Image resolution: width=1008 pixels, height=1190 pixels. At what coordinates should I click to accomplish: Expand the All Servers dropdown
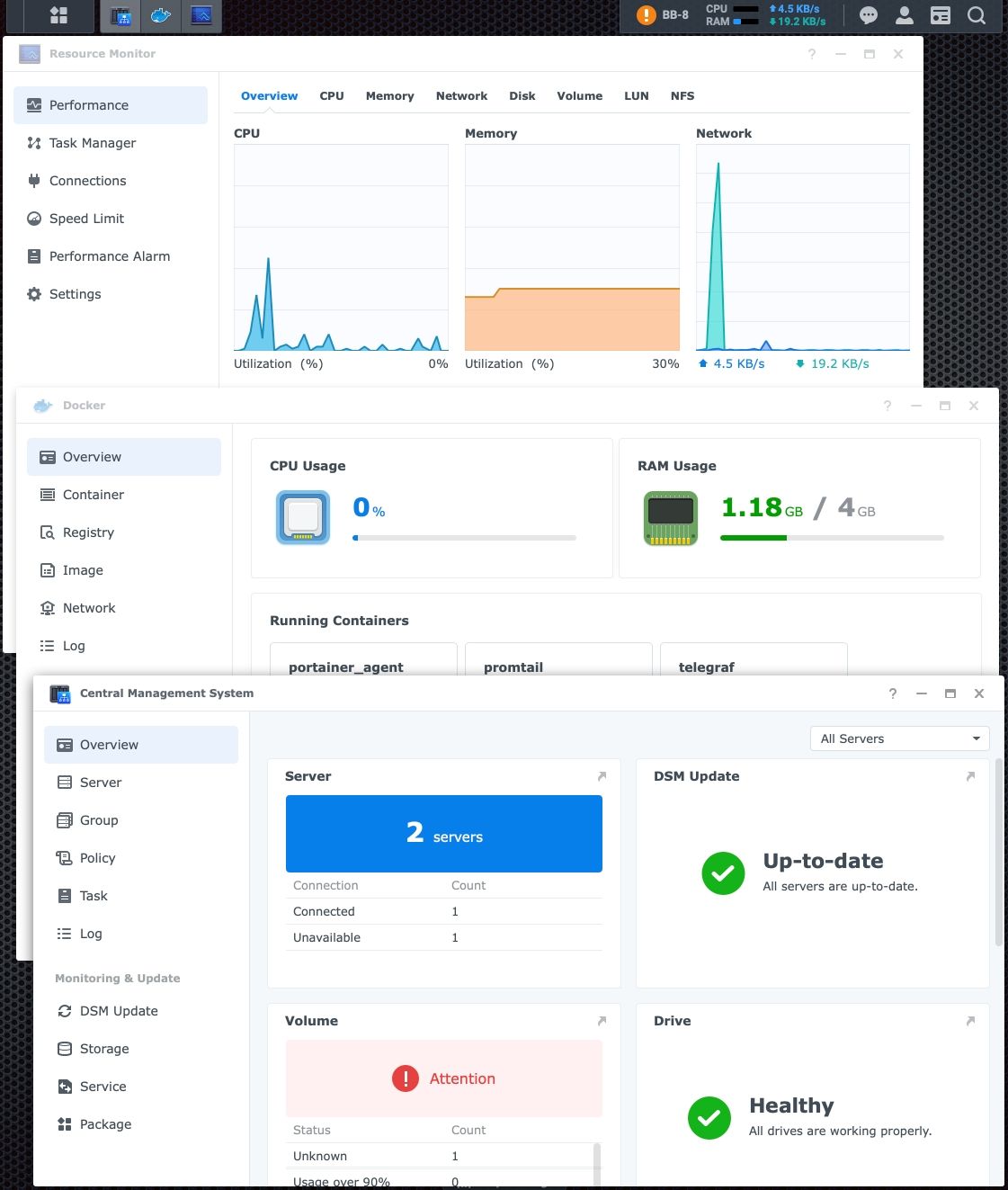click(899, 738)
